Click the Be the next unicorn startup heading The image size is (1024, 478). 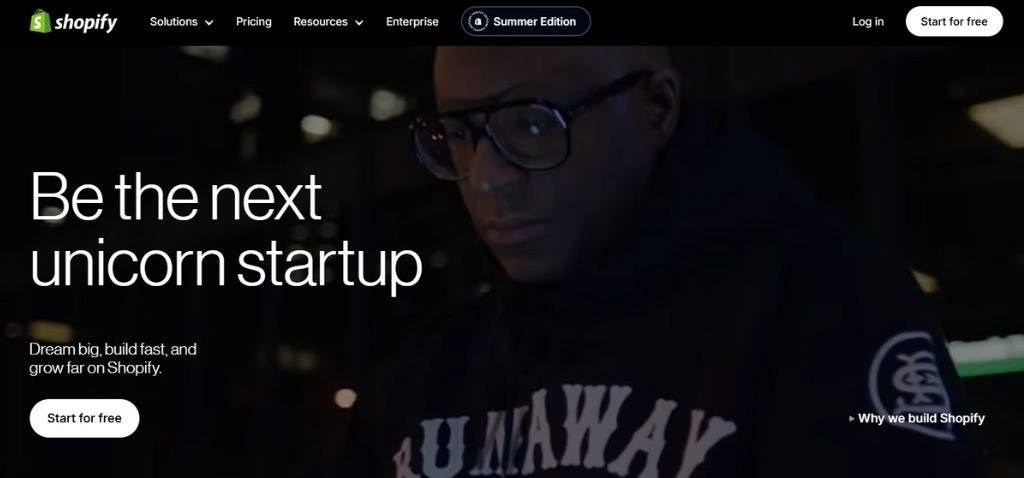(226, 230)
